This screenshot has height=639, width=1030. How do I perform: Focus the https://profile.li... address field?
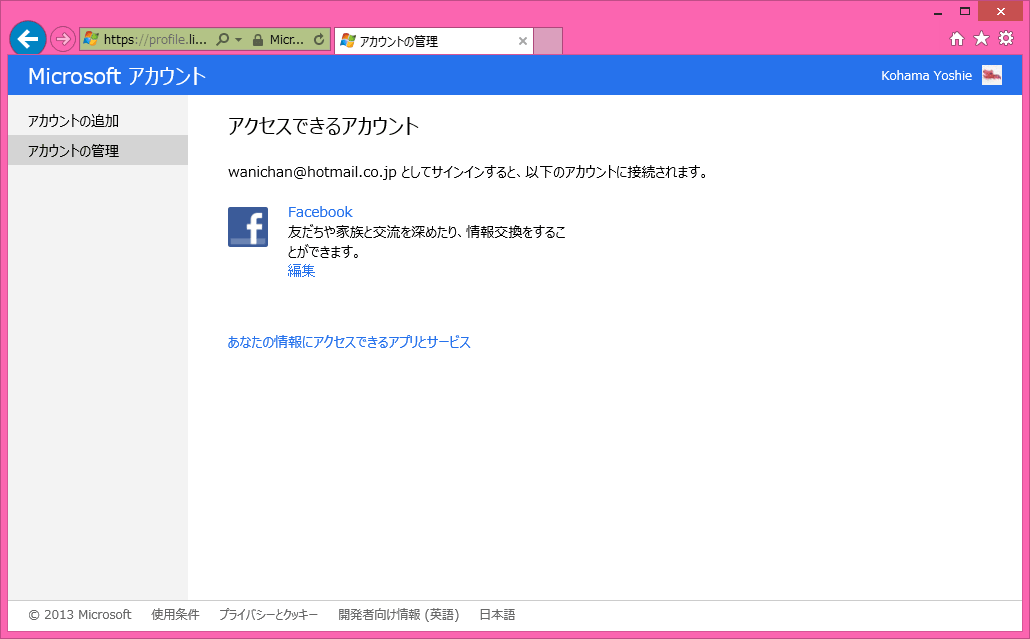(155, 39)
